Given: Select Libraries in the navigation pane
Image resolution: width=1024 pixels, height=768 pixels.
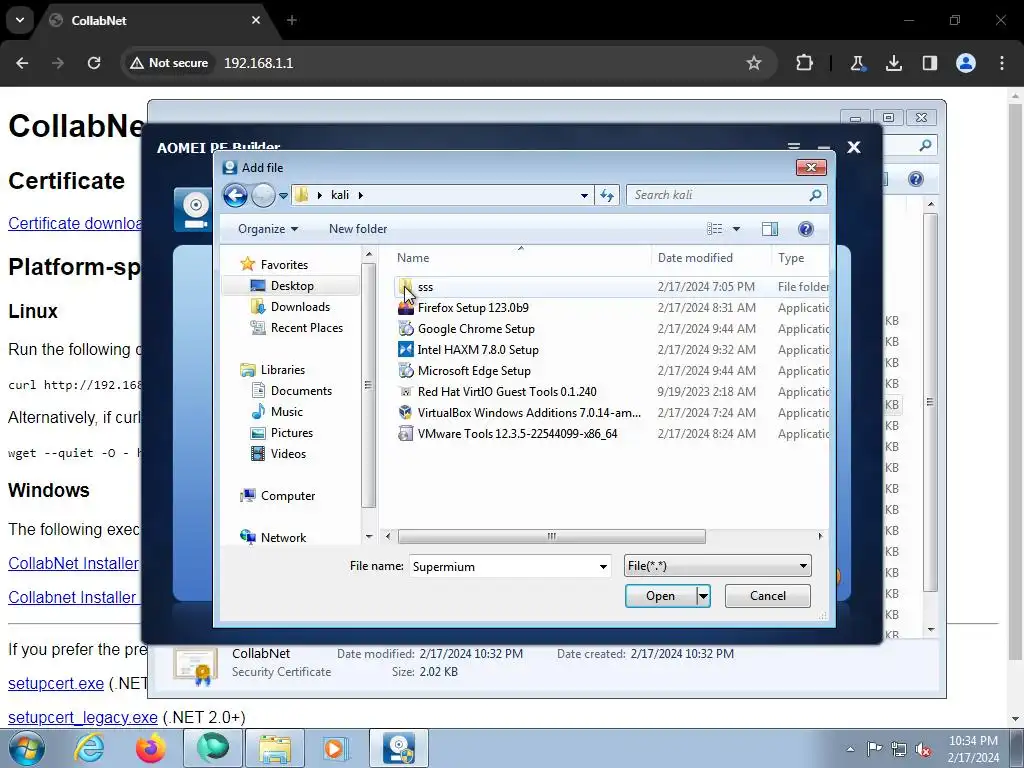Looking at the screenshot, I should tap(283, 370).
